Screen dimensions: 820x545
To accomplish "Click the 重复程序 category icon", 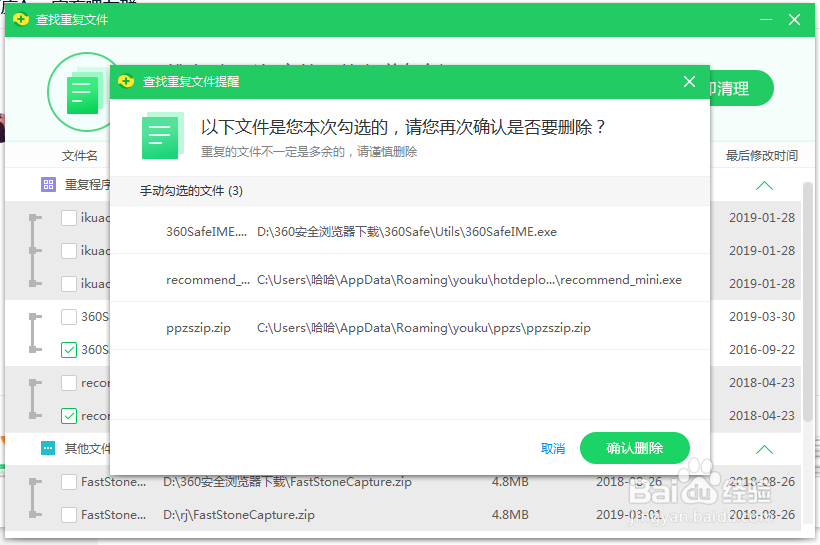I will coord(49,184).
